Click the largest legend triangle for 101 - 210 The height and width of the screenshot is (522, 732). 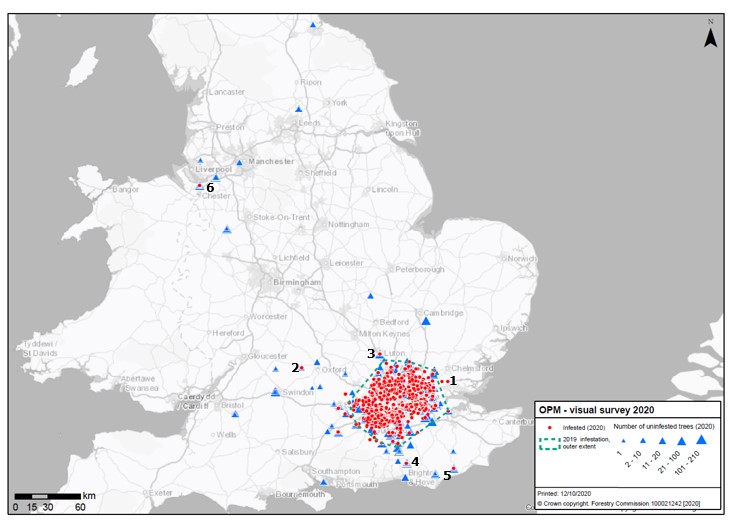(x=702, y=439)
